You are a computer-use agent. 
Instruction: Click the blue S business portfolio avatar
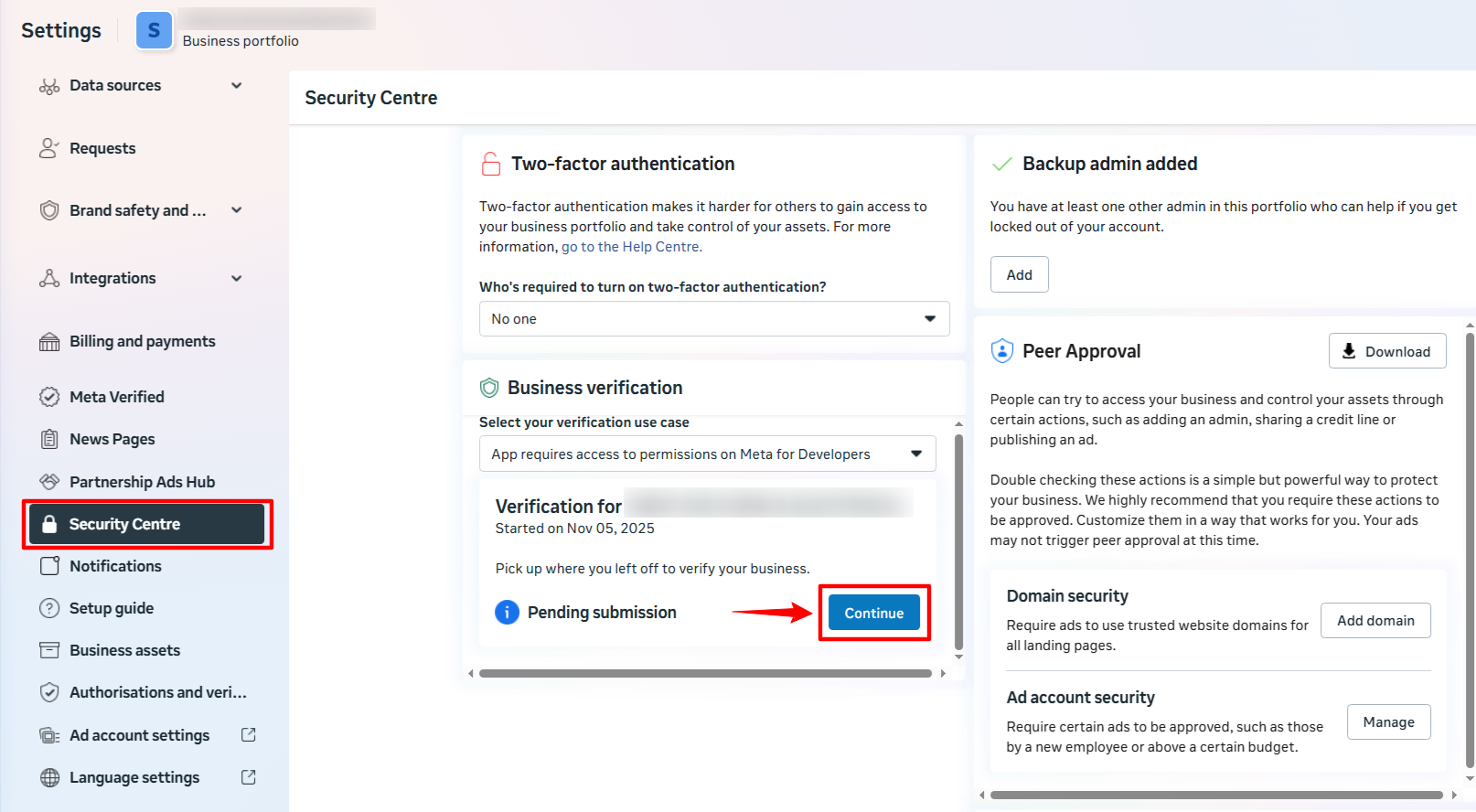pos(154,31)
